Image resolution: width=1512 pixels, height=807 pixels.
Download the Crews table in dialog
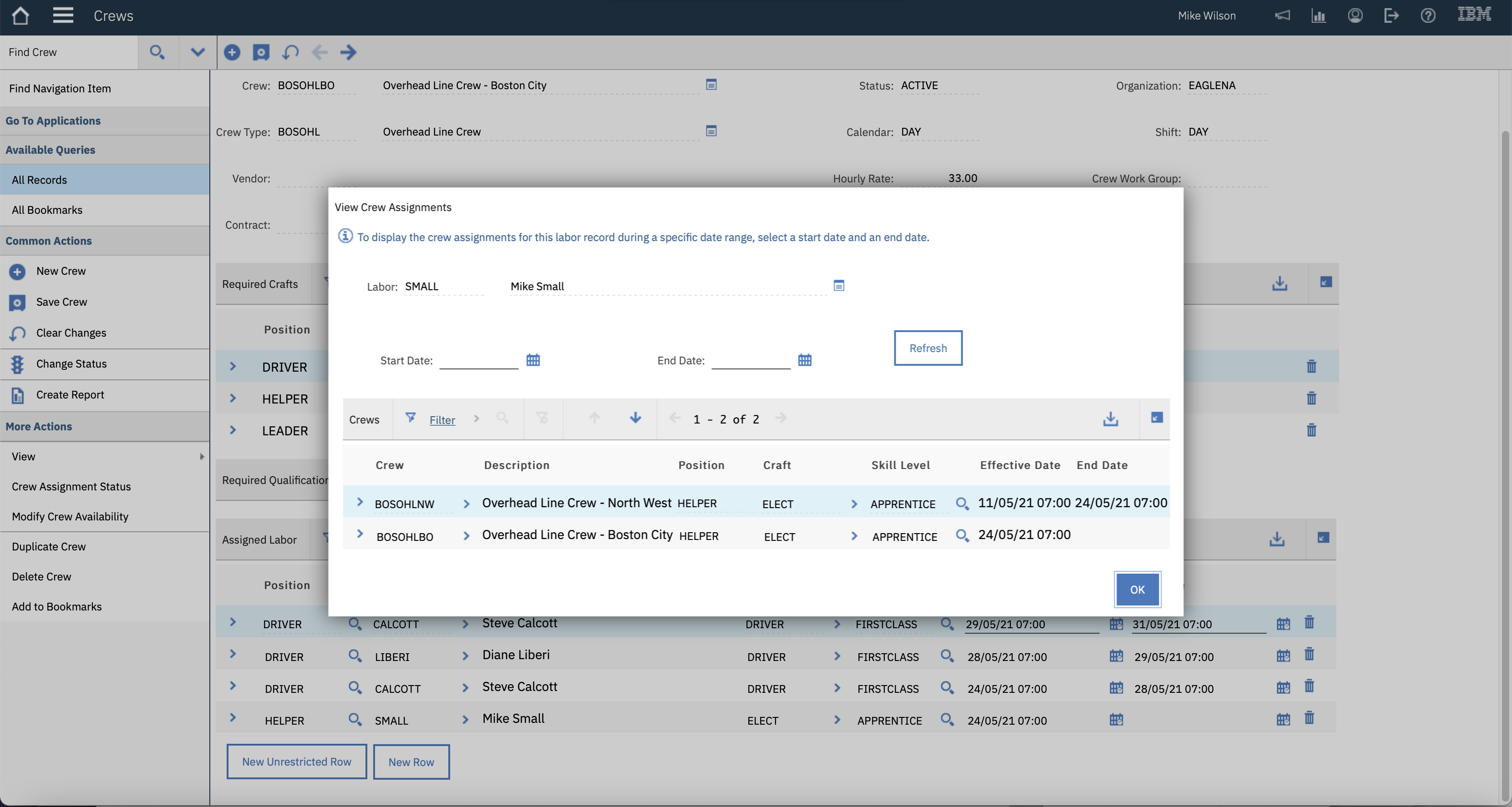(1110, 419)
